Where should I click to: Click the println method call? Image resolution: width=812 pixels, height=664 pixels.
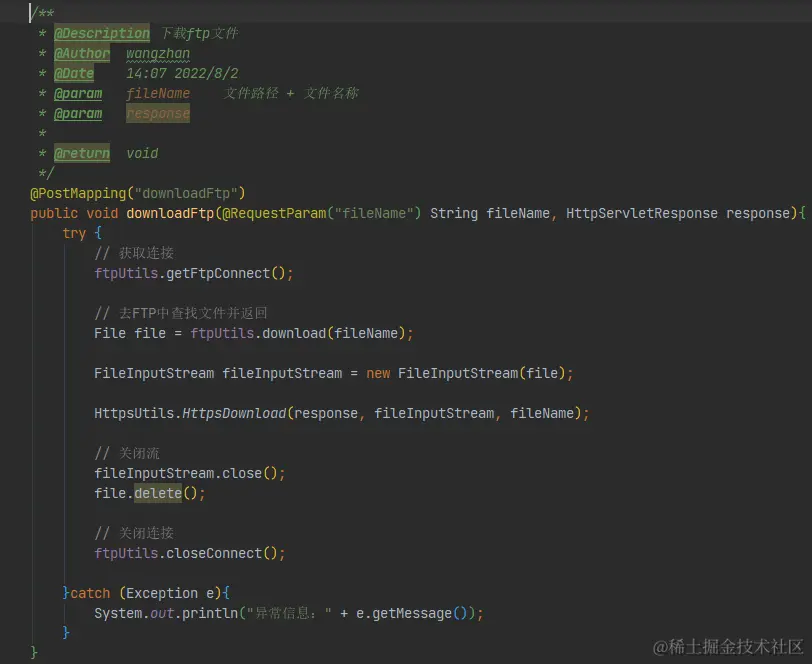tap(210, 614)
